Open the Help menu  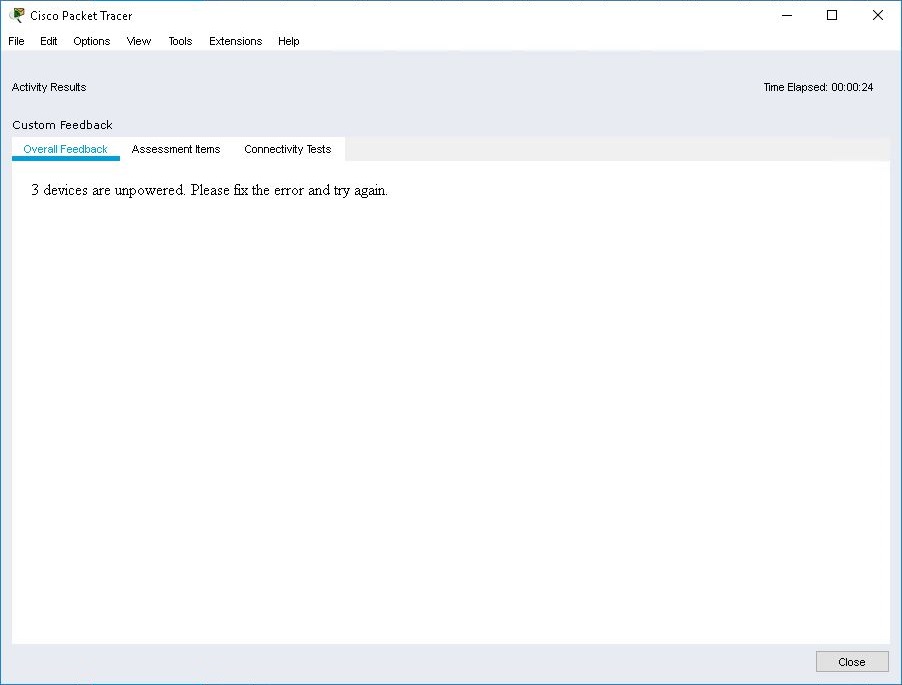pos(289,41)
